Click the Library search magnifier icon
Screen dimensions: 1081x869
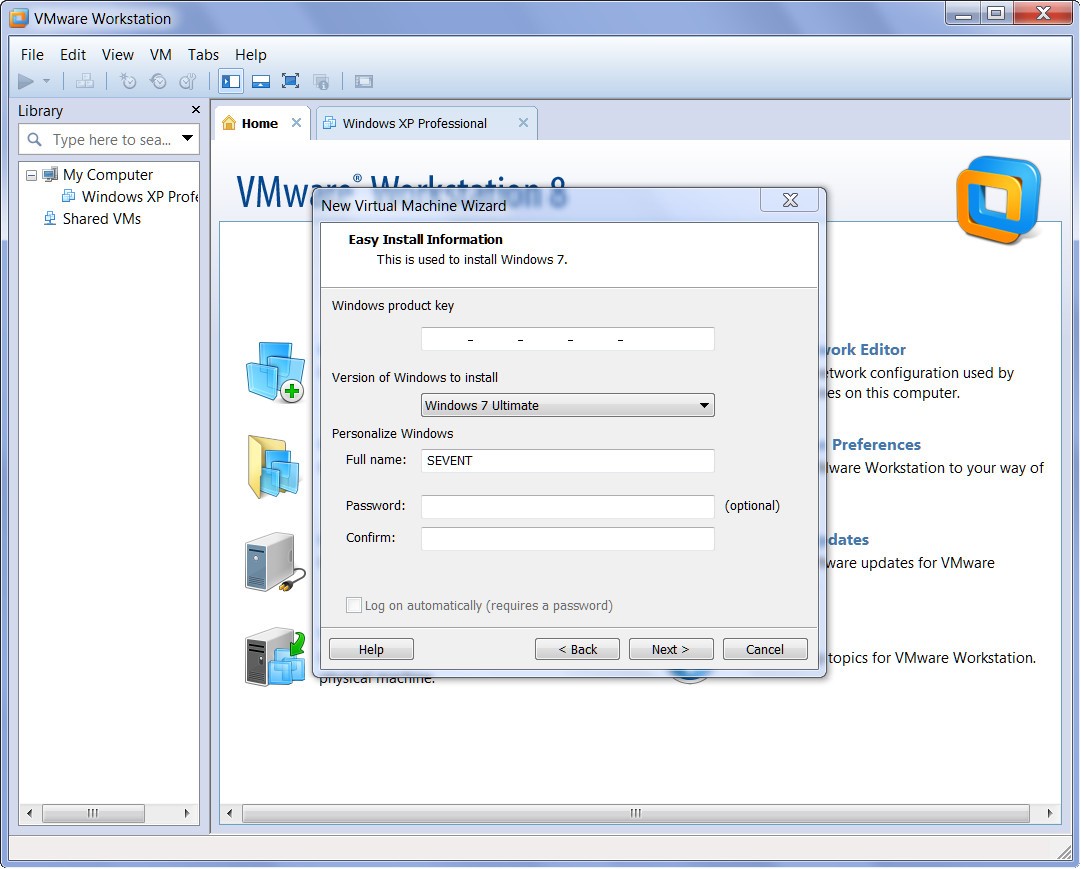click(x=34, y=139)
